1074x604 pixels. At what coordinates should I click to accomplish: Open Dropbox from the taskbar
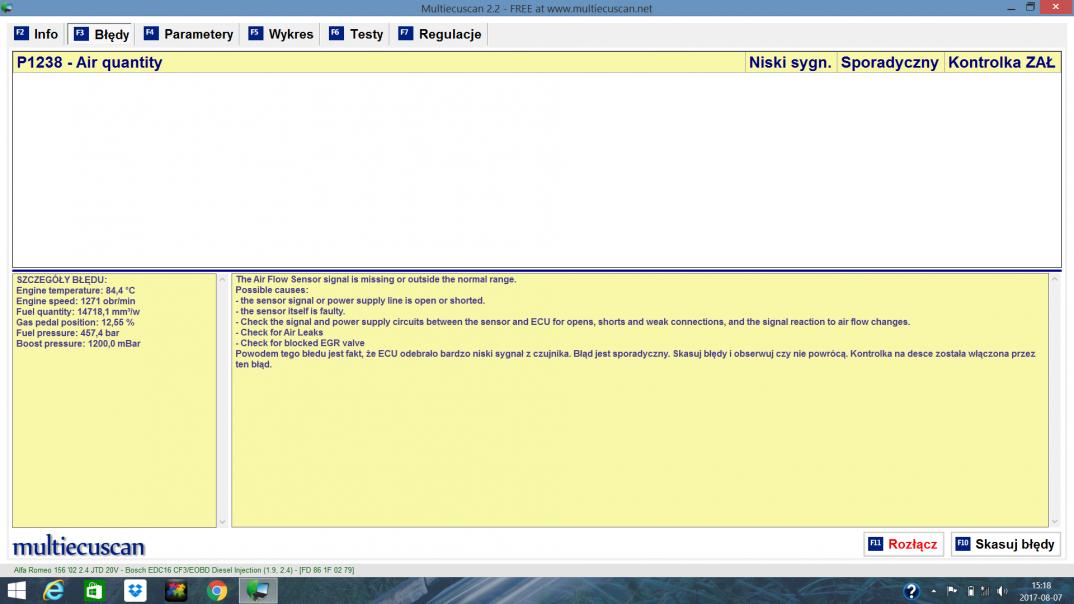[135, 590]
